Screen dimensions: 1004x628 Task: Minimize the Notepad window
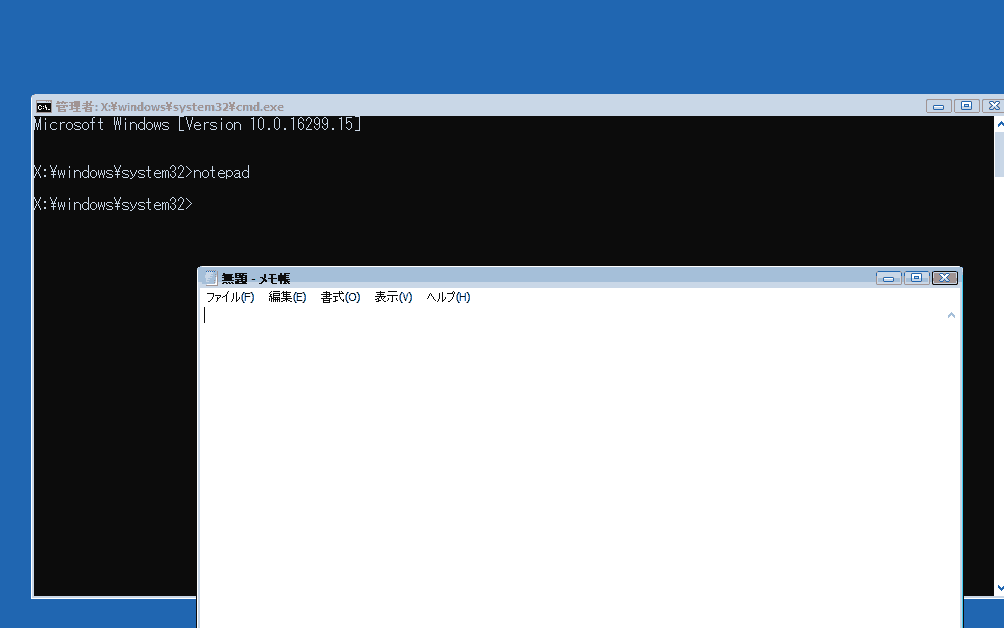pos(888,278)
